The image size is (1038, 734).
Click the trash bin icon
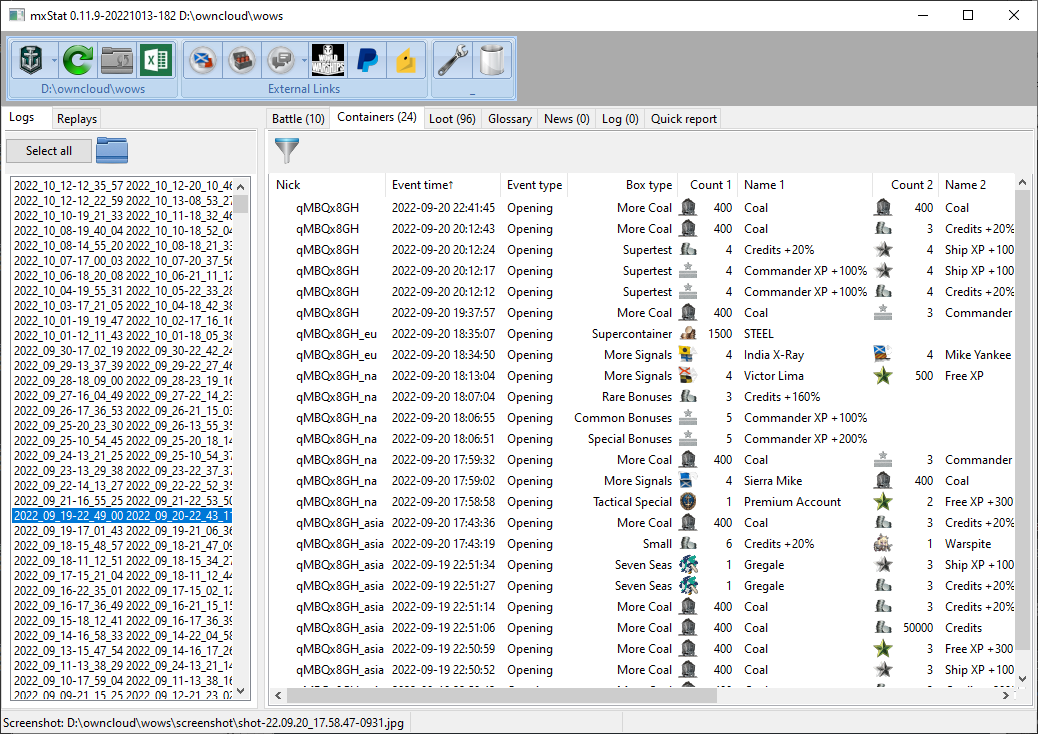click(492, 60)
